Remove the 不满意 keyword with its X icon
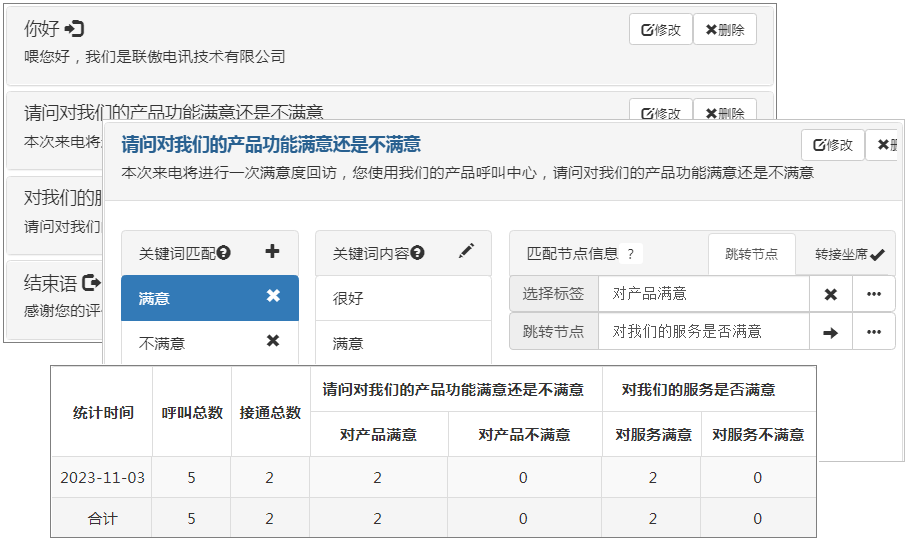This screenshot has height=541, width=907. [273, 341]
